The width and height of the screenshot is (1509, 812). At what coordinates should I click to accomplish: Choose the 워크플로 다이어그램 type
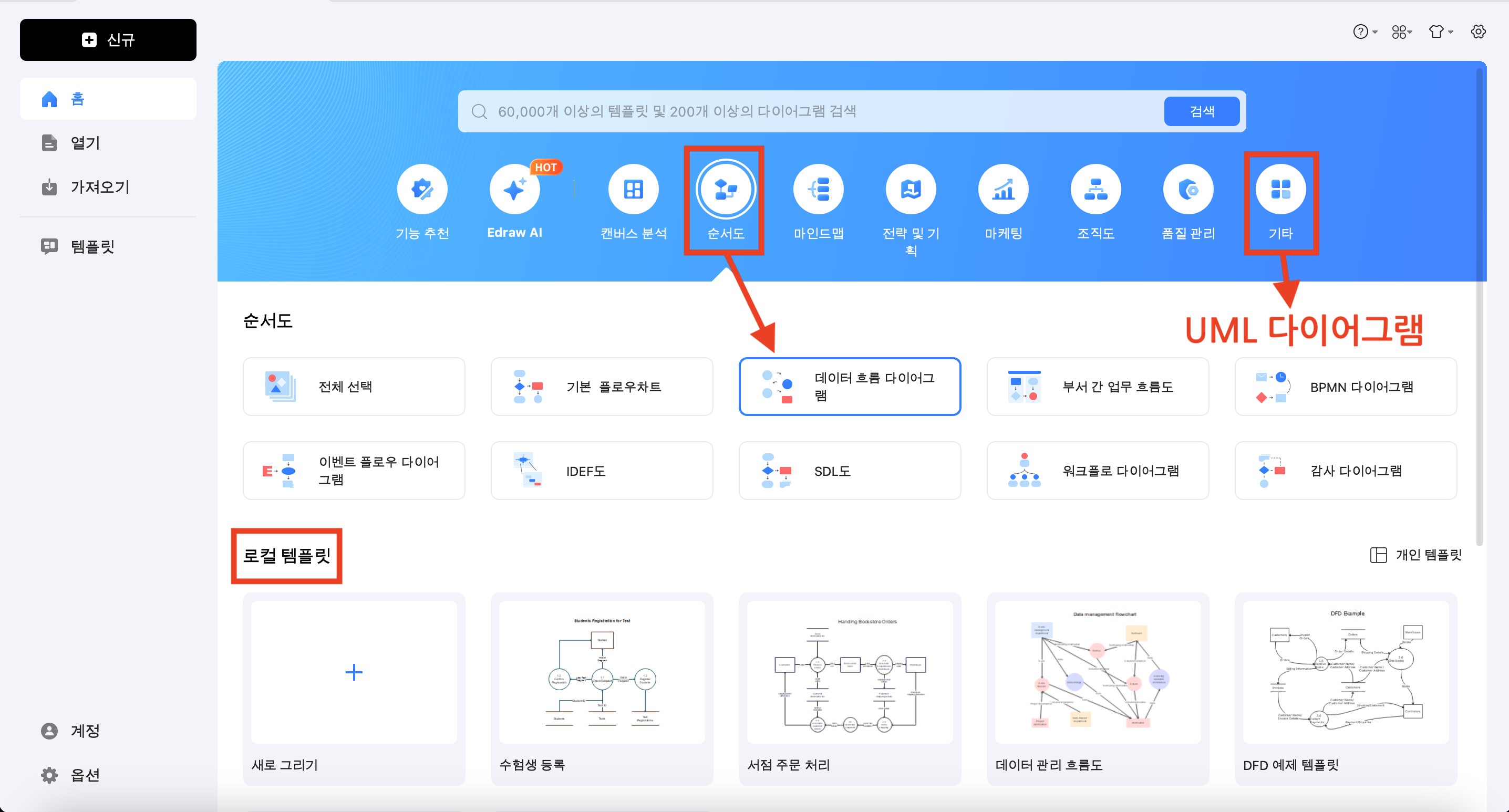point(1098,471)
